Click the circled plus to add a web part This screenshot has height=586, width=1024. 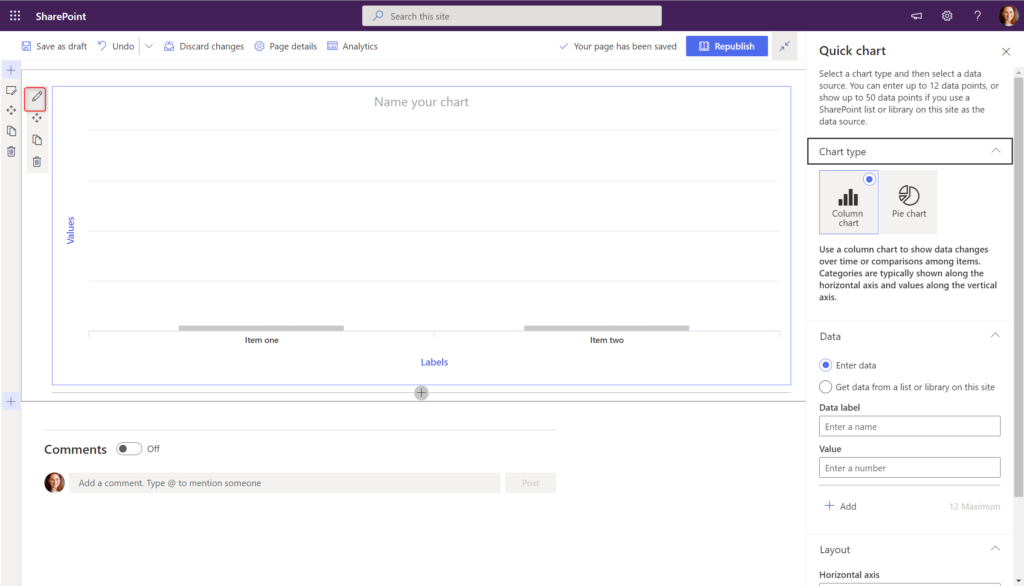coord(421,393)
